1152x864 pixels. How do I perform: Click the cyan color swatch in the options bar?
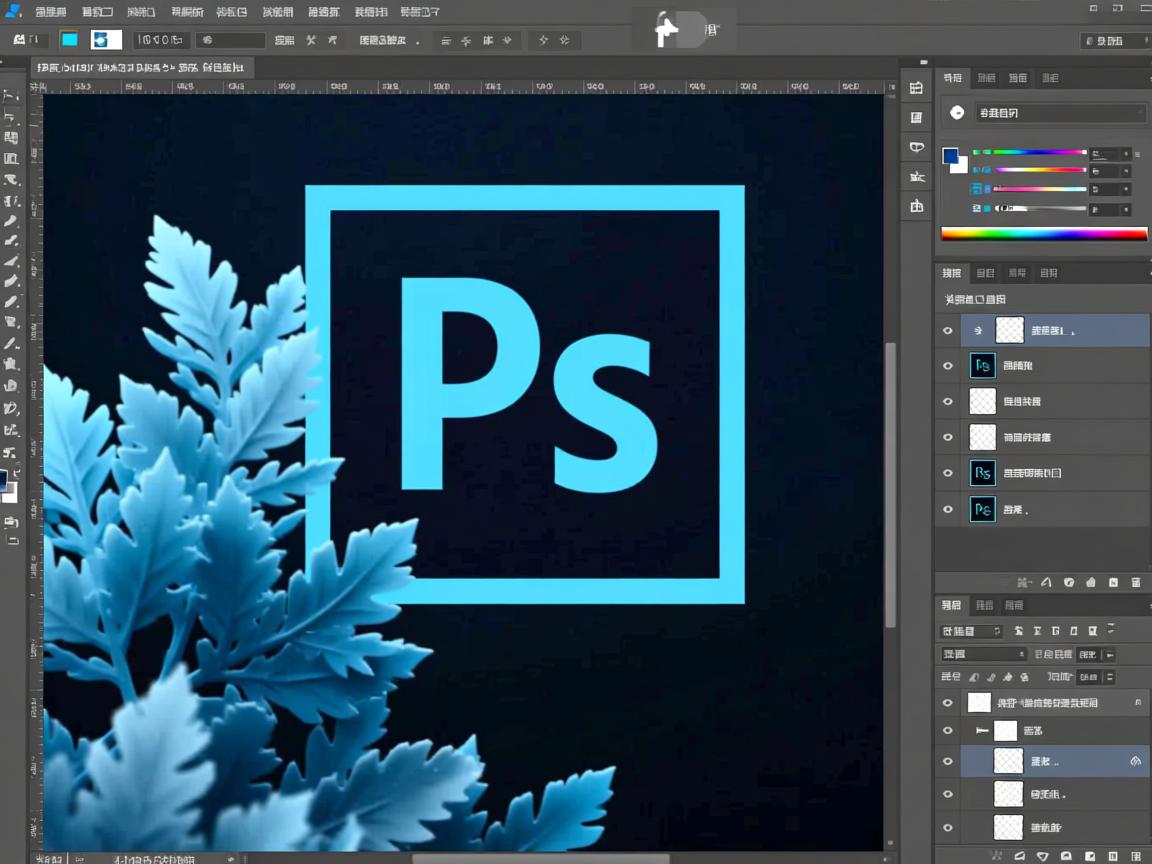(x=69, y=40)
